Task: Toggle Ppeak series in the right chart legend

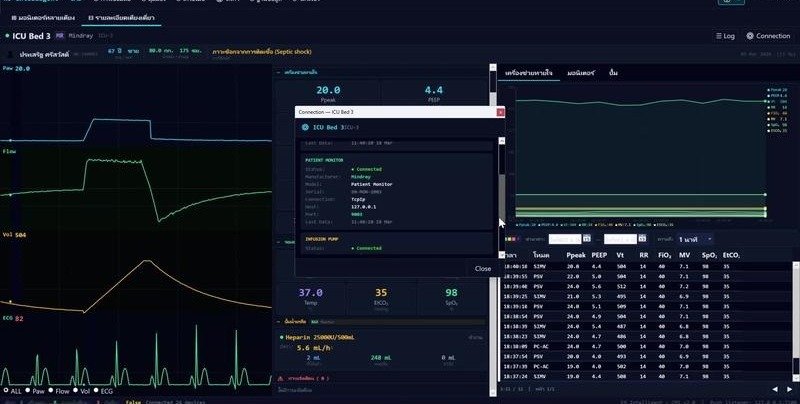Action: coord(778,90)
